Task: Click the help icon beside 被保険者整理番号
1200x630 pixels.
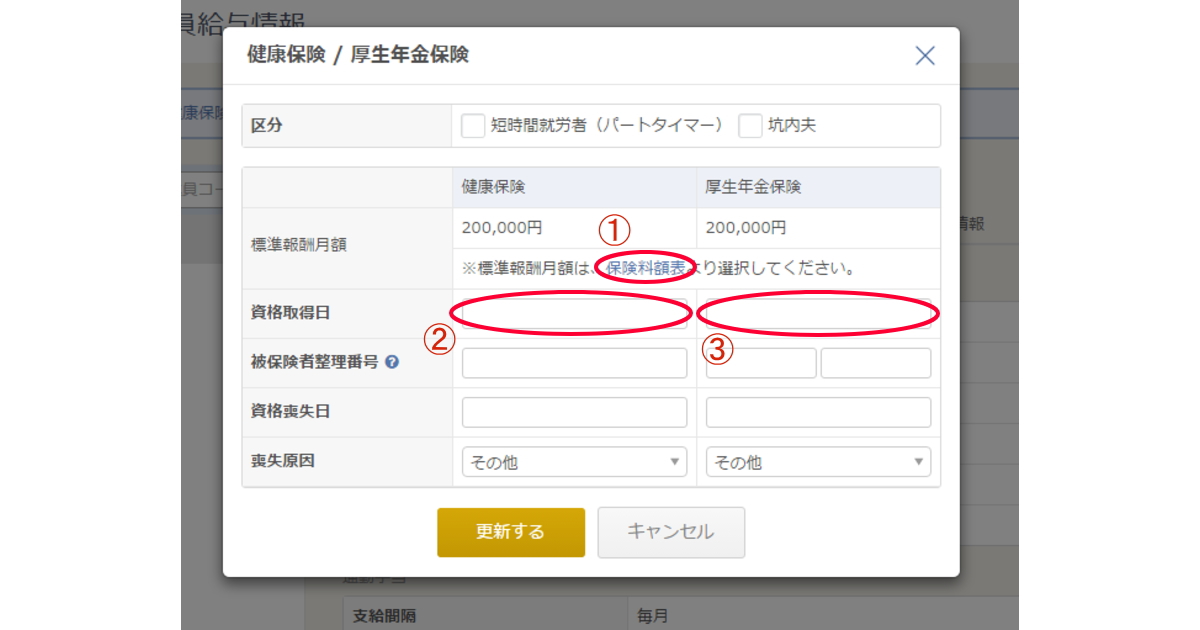Action: [392, 363]
